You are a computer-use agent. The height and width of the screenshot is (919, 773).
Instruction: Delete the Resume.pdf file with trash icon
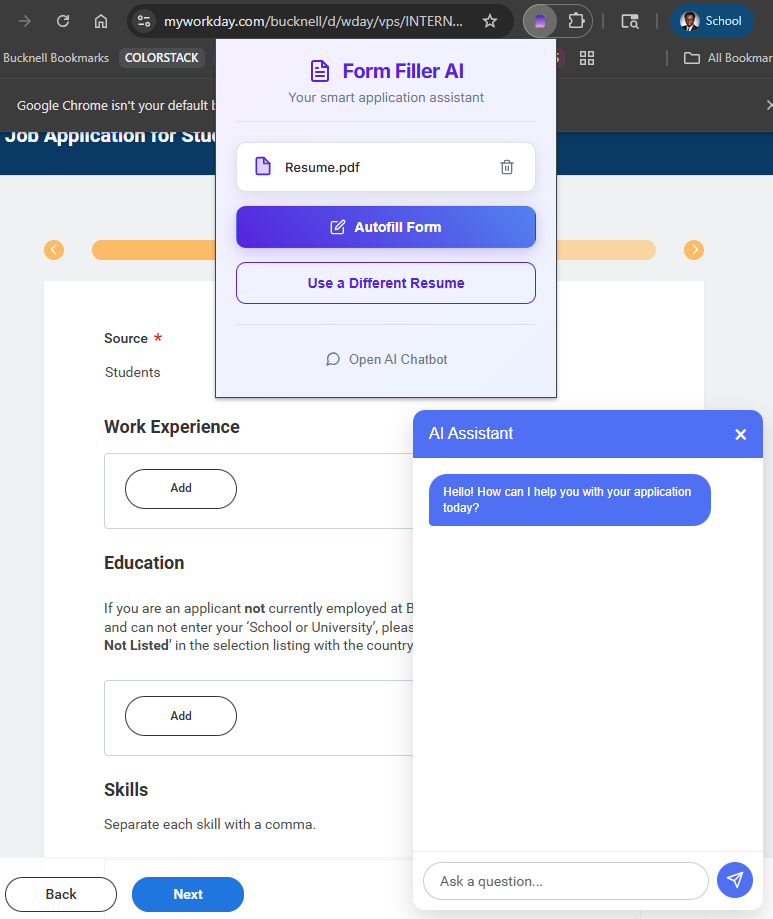507,167
